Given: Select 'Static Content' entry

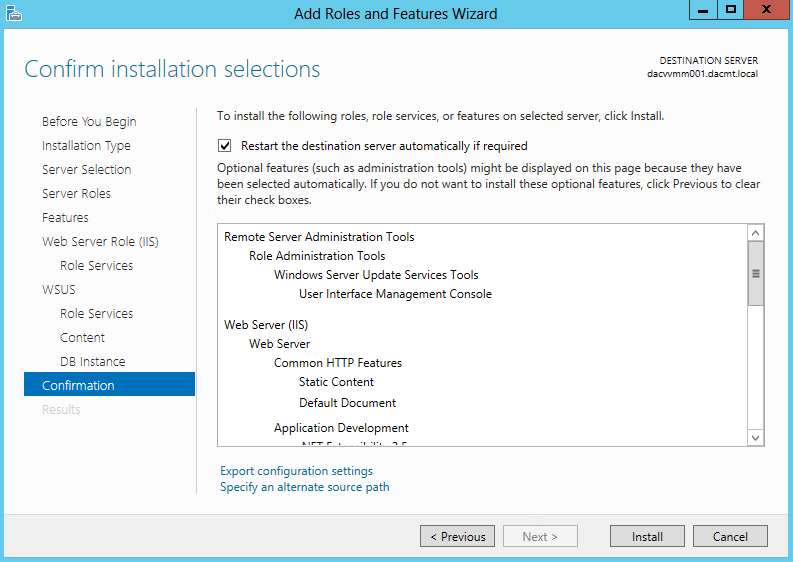Looking at the screenshot, I should (336, 382).
